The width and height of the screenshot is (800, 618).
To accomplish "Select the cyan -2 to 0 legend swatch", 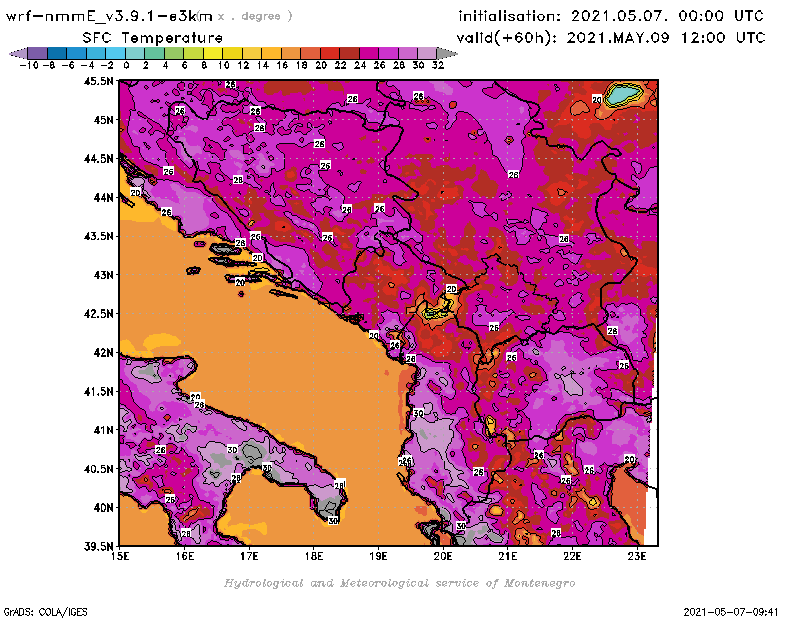I will 117,53.
